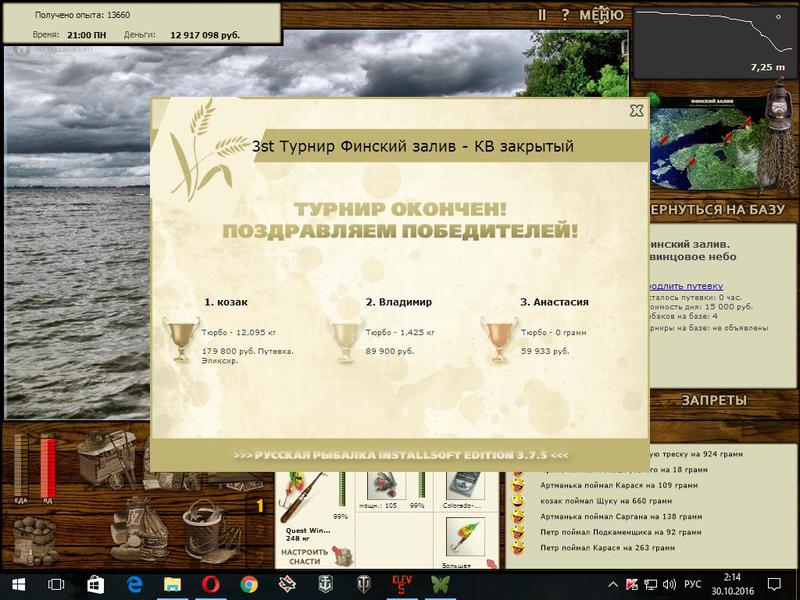
Task: Click the depth chart showing 7,25 m
Action: click(x=715, y=42)
